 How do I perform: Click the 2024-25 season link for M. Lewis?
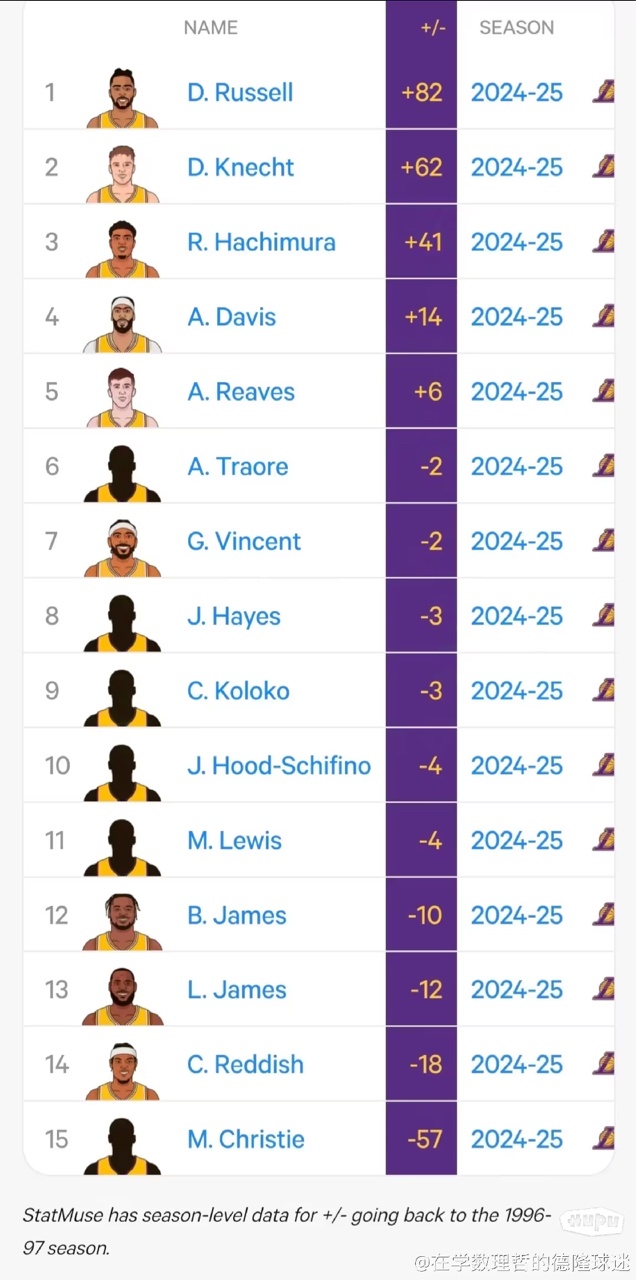click(517, 841)
